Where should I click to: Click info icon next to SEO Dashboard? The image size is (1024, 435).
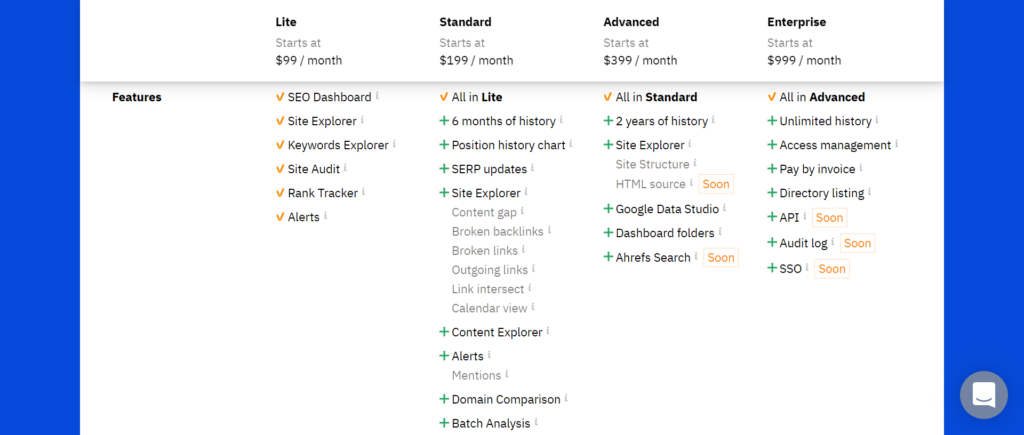point(377,95)
